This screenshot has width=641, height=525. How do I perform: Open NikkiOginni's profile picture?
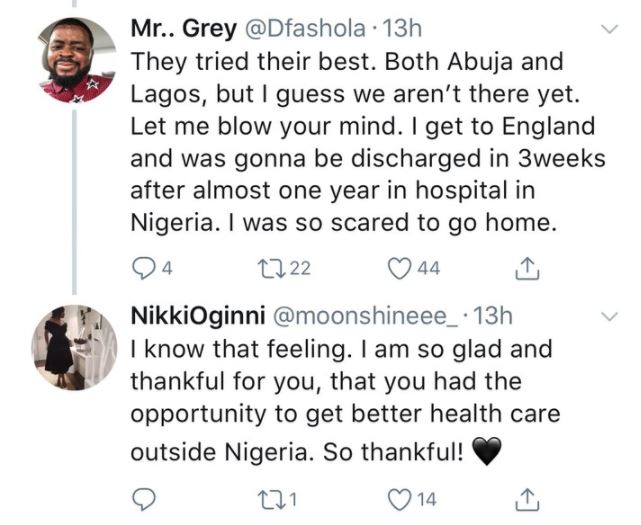75,346
